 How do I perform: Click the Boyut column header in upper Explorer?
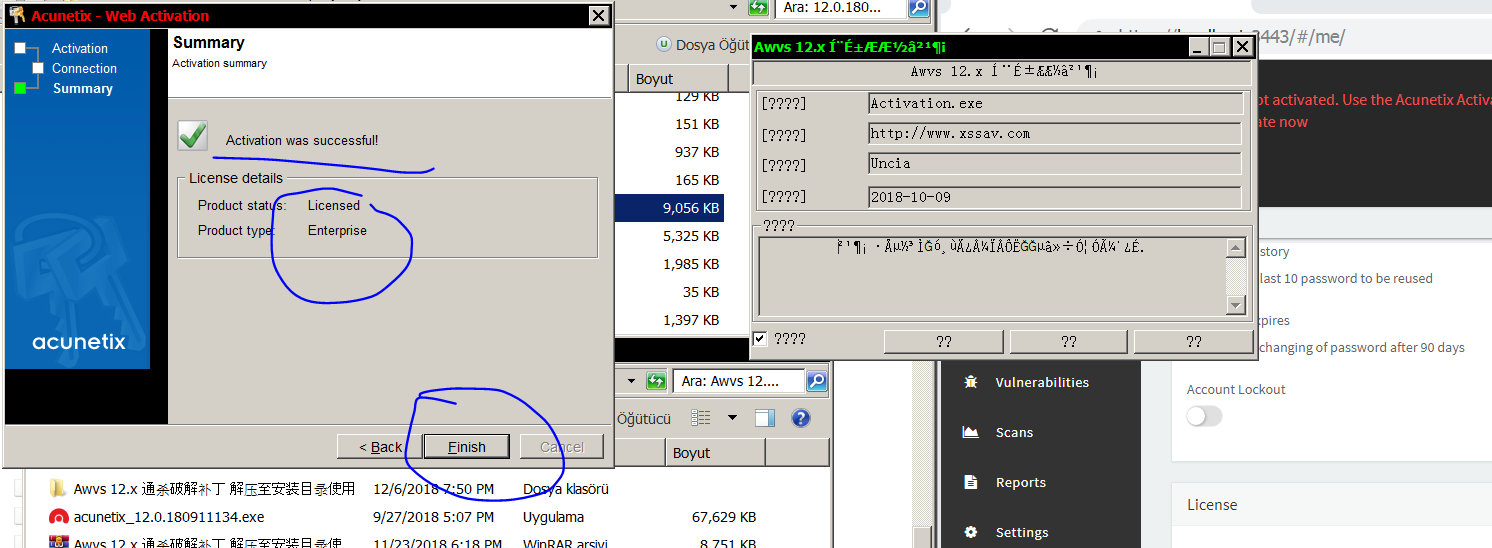point(678,78)
